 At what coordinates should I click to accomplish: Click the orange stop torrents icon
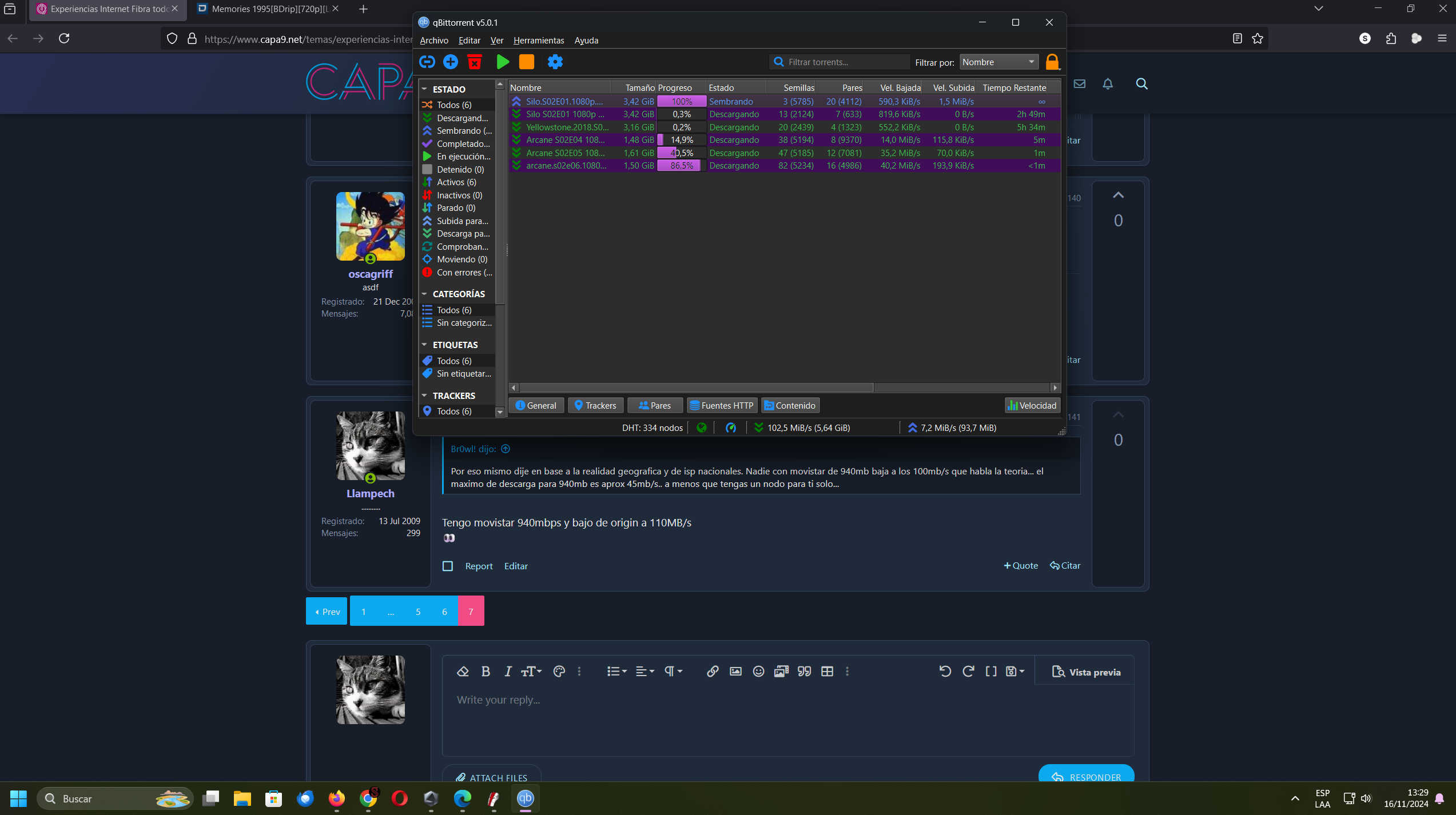[527, 62]
